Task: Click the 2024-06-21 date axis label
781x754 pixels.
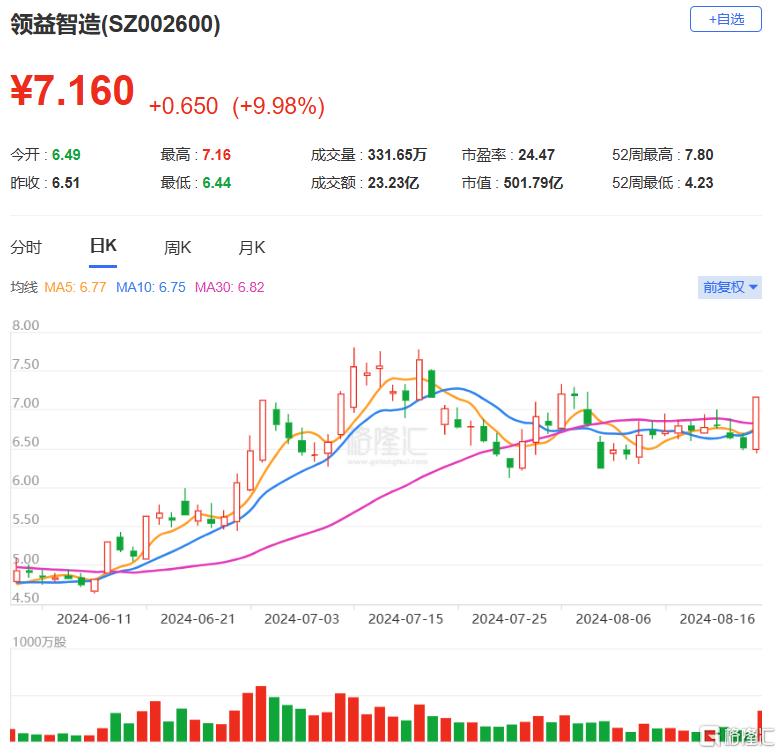Action: [x=198, y=619]
